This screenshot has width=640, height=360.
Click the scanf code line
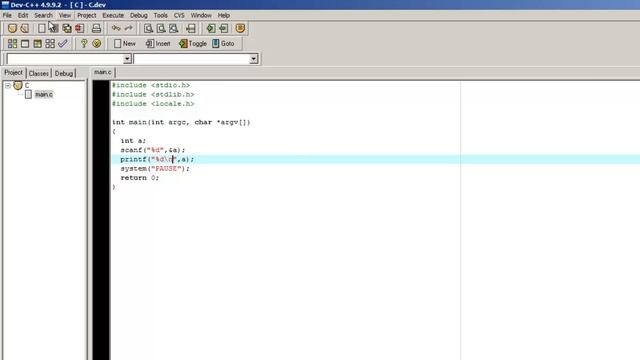[x=153, y=150]
